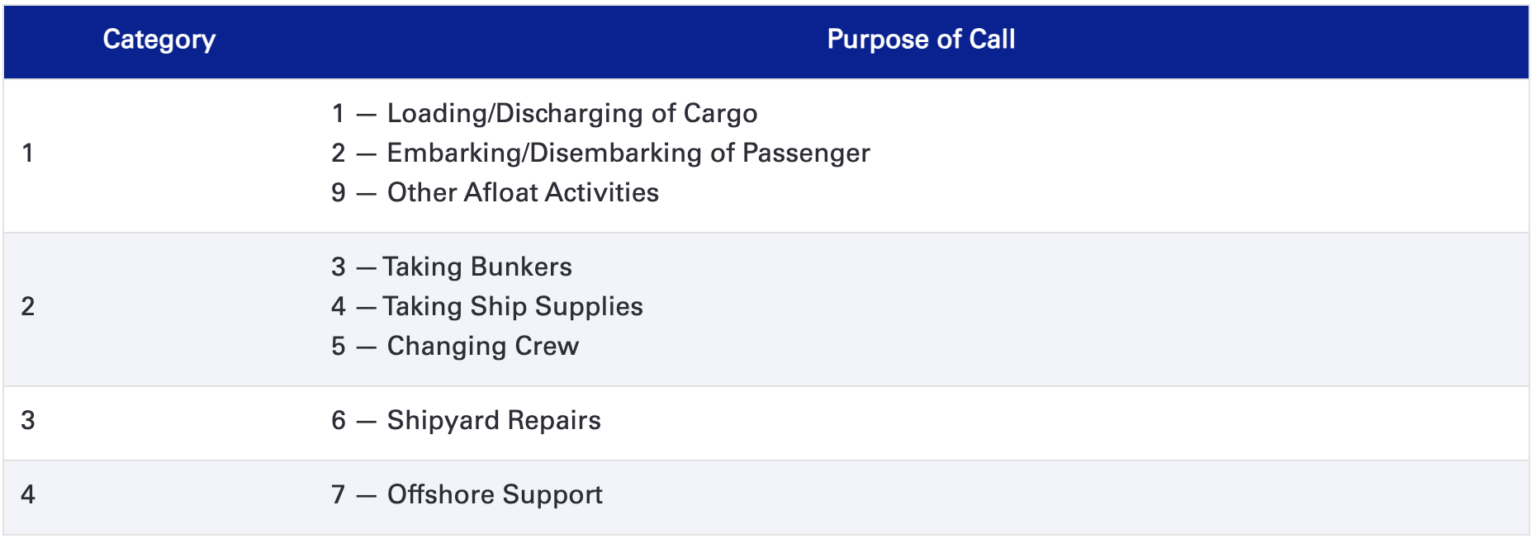The height and width of the screenshot is (543, 1536).
Task: Click the Purpose of Call header
Action: 920,40
